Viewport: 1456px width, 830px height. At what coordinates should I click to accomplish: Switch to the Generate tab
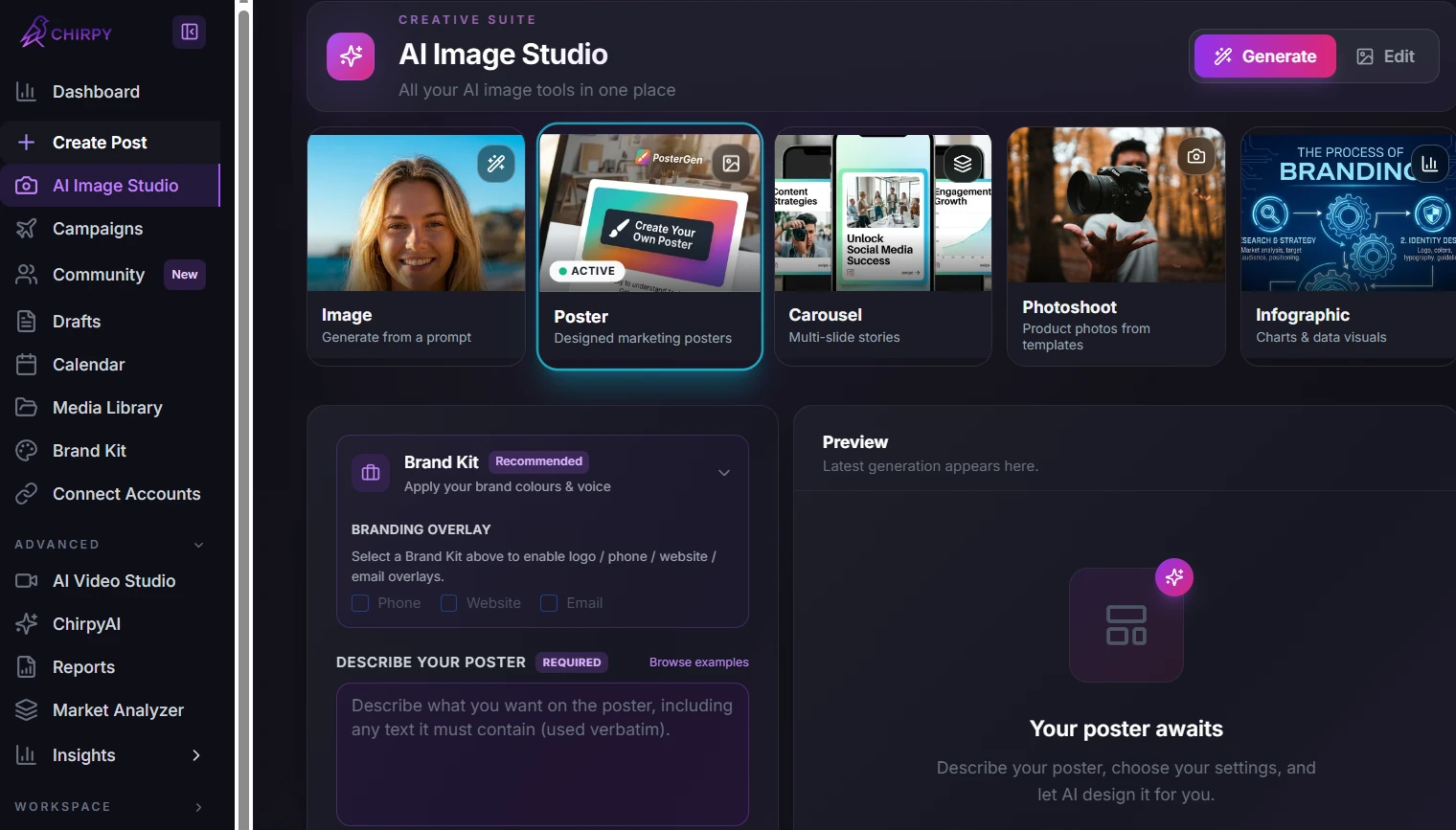point(1264,56)
